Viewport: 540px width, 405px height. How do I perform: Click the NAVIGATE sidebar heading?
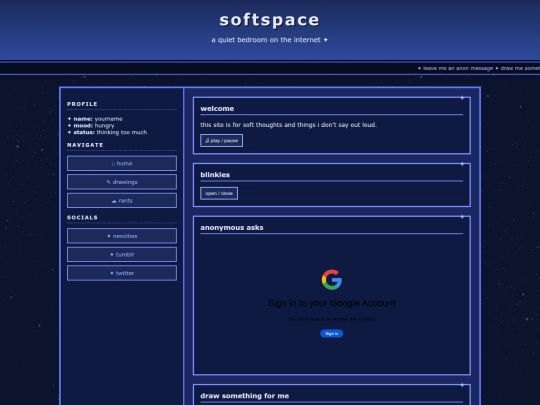click(85, 145)
